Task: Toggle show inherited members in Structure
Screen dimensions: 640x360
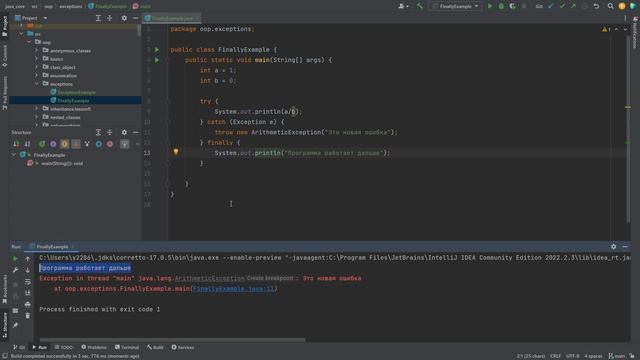Action: pyautogui.click(x=87, y=144)
